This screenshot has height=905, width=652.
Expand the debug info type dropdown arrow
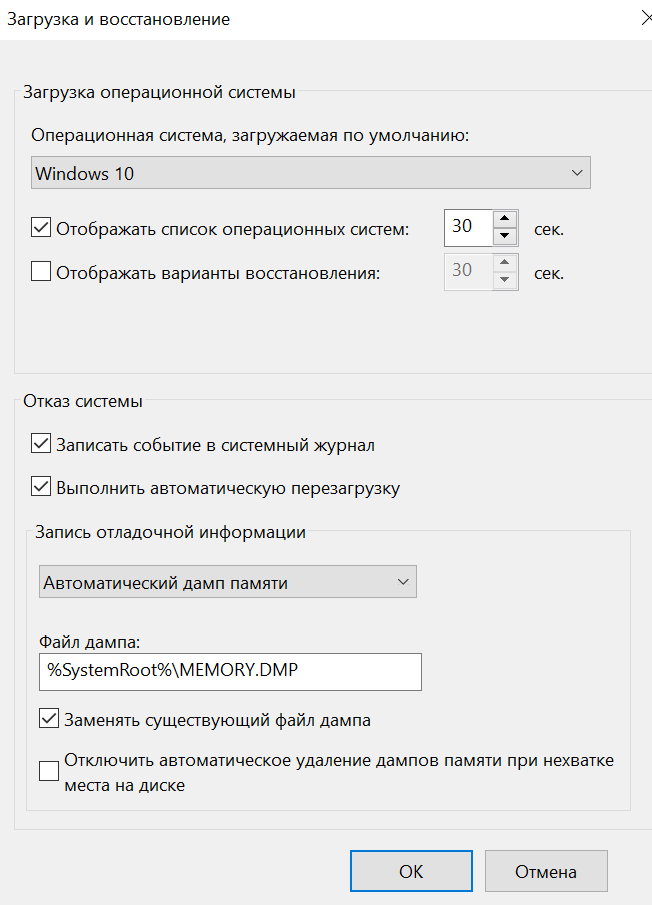pyautogui.click(x=403, y=582)
